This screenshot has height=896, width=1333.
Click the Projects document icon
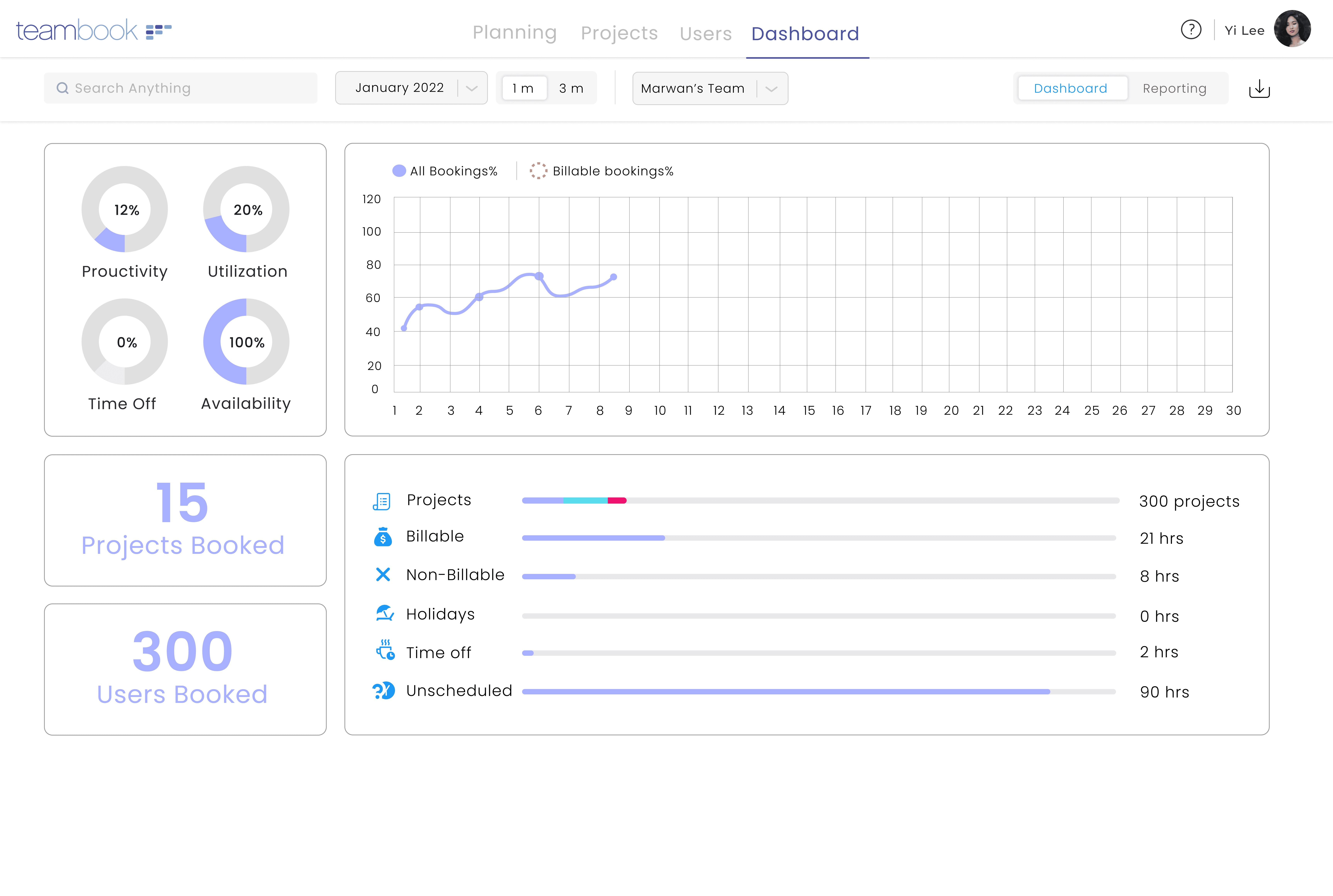click(382, 501)
